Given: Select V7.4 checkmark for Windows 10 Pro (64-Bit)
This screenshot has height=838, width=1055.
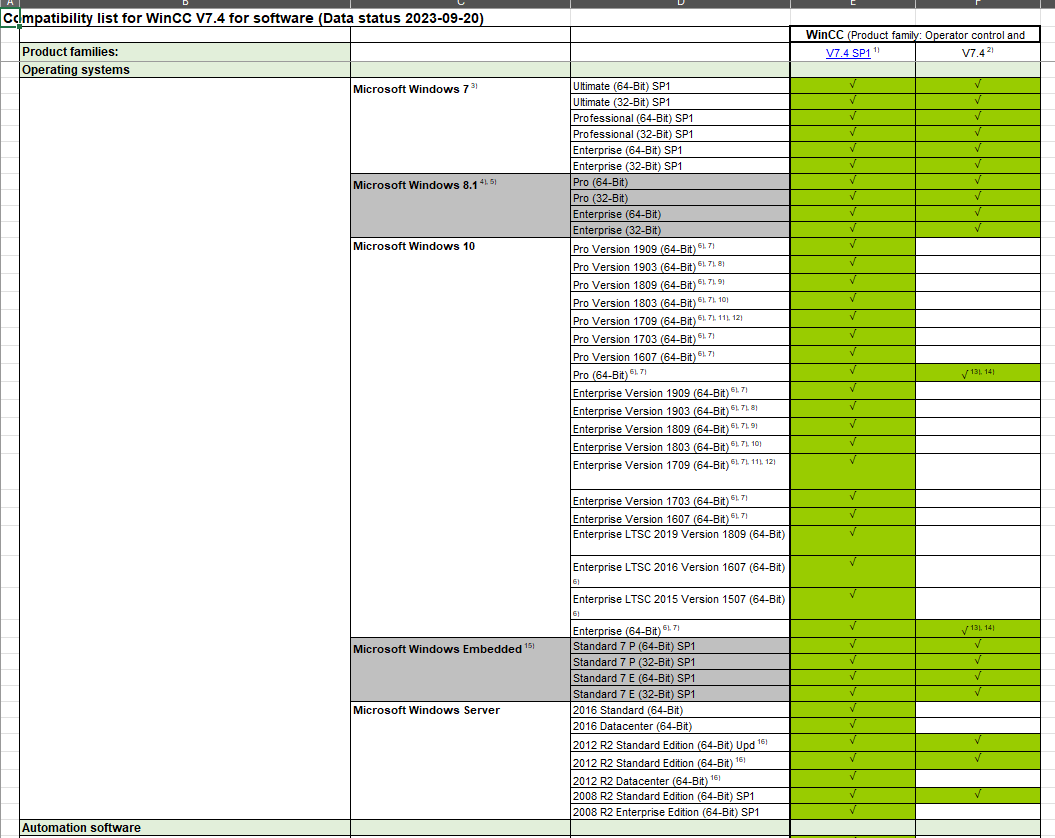Looking at the screenshot, I should [x=978, y=374].
